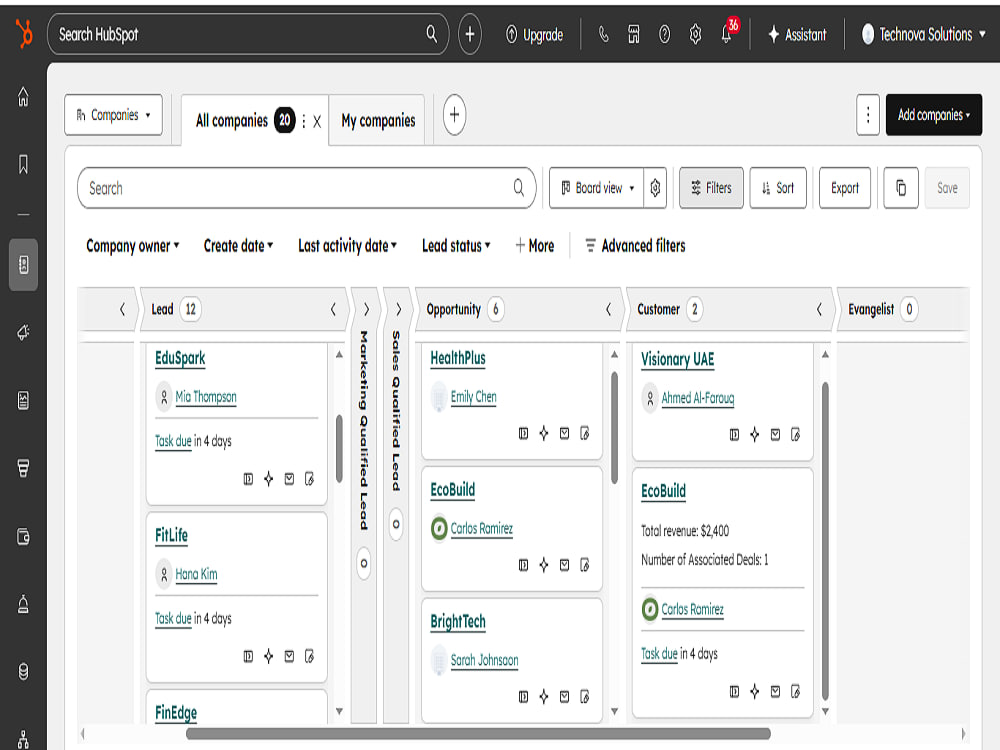Open Mia Thompson contact link

pyautogui.click(x=206, y=397)
